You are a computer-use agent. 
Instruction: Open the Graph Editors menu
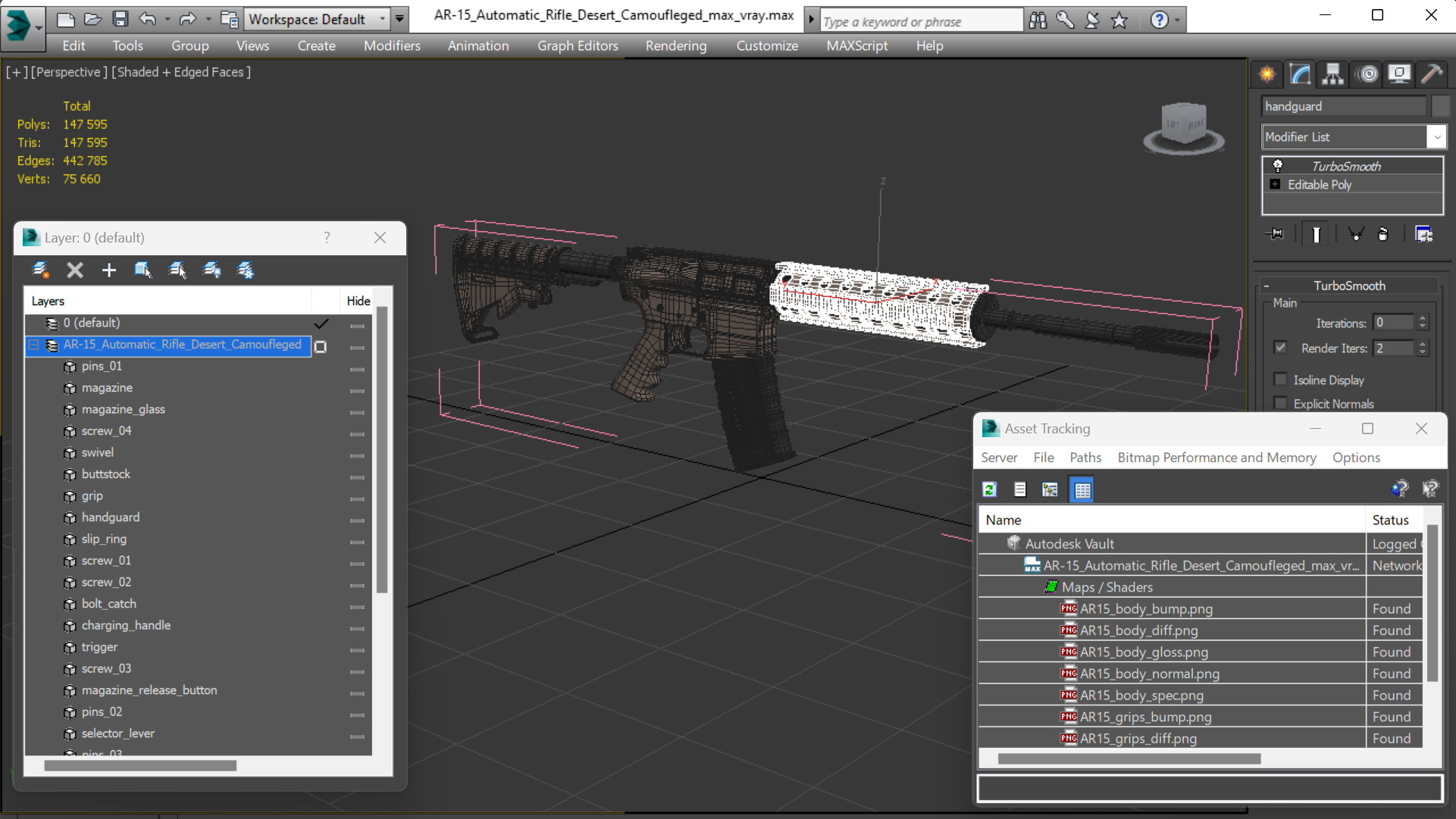coord(578,45)
